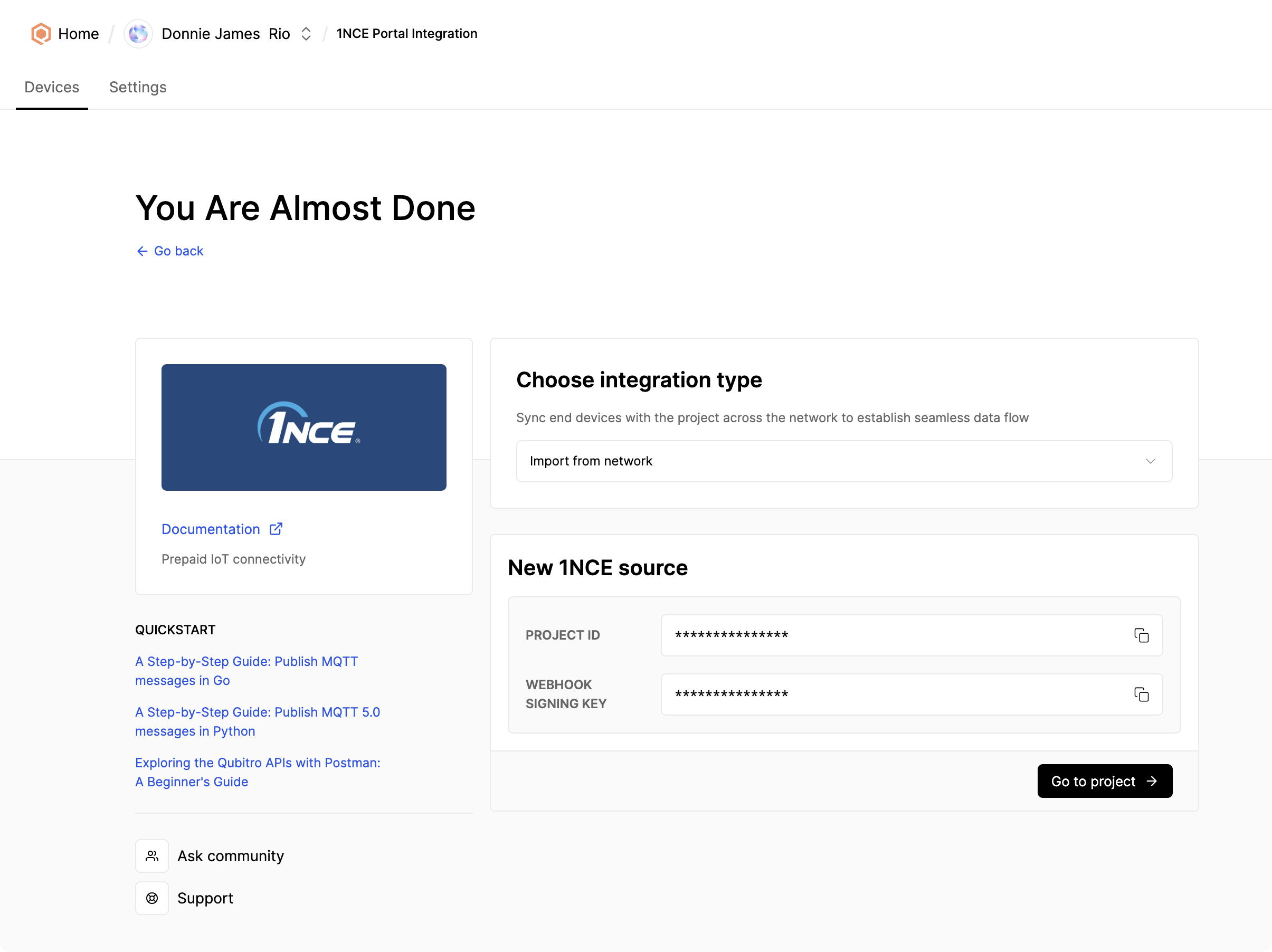Click the Project ID masked field
Image resolution: width=1272 pixels, height=952 pixels.
[912, 635]
